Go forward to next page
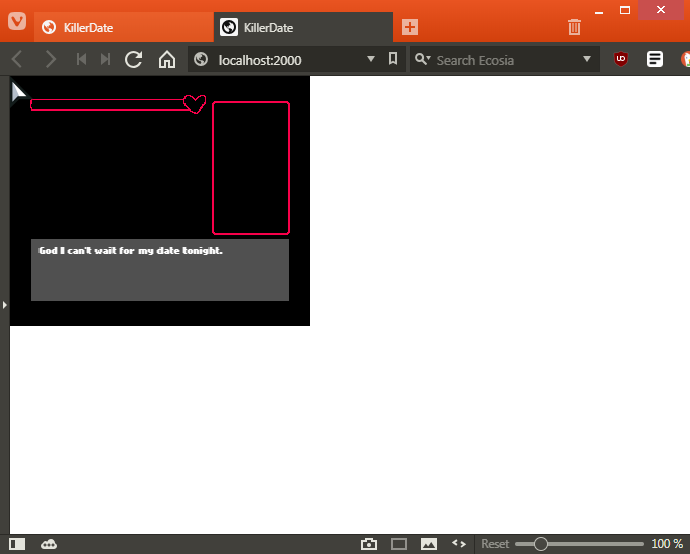The height and width of the screenshot is (554, 690). point(51,59)
